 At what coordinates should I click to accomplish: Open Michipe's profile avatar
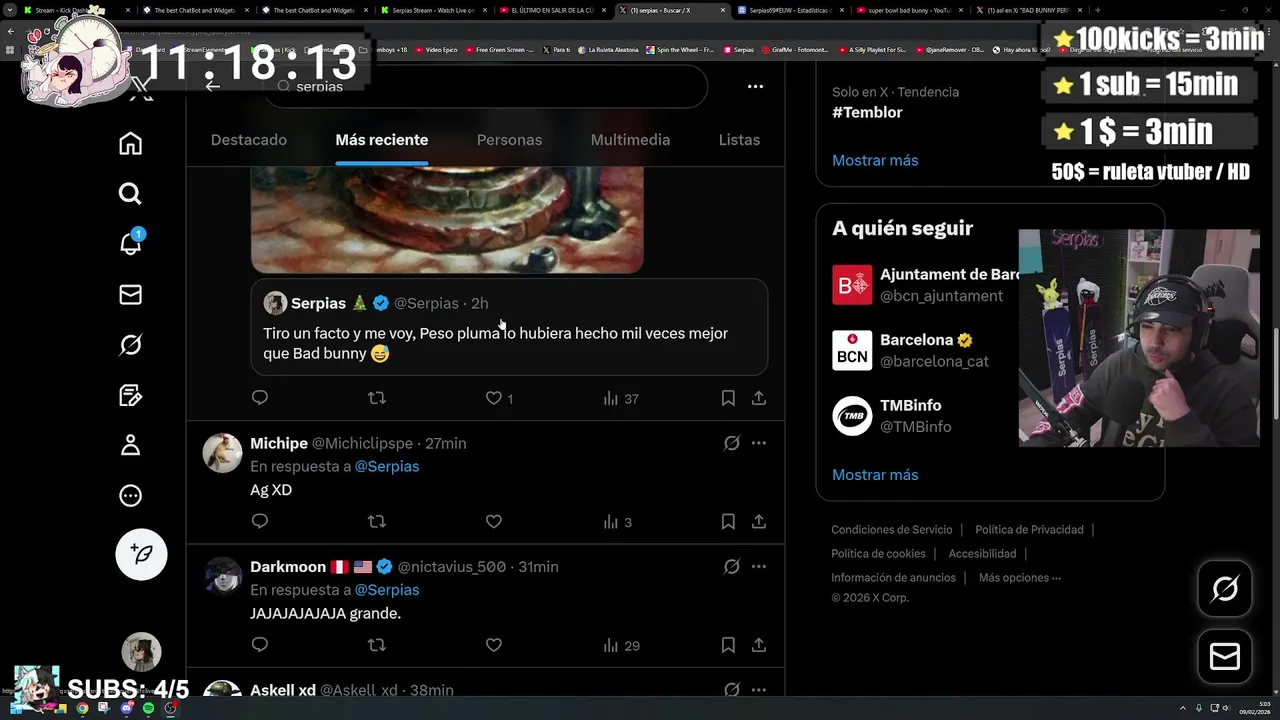pyautogui.click(x=222, y=453)
